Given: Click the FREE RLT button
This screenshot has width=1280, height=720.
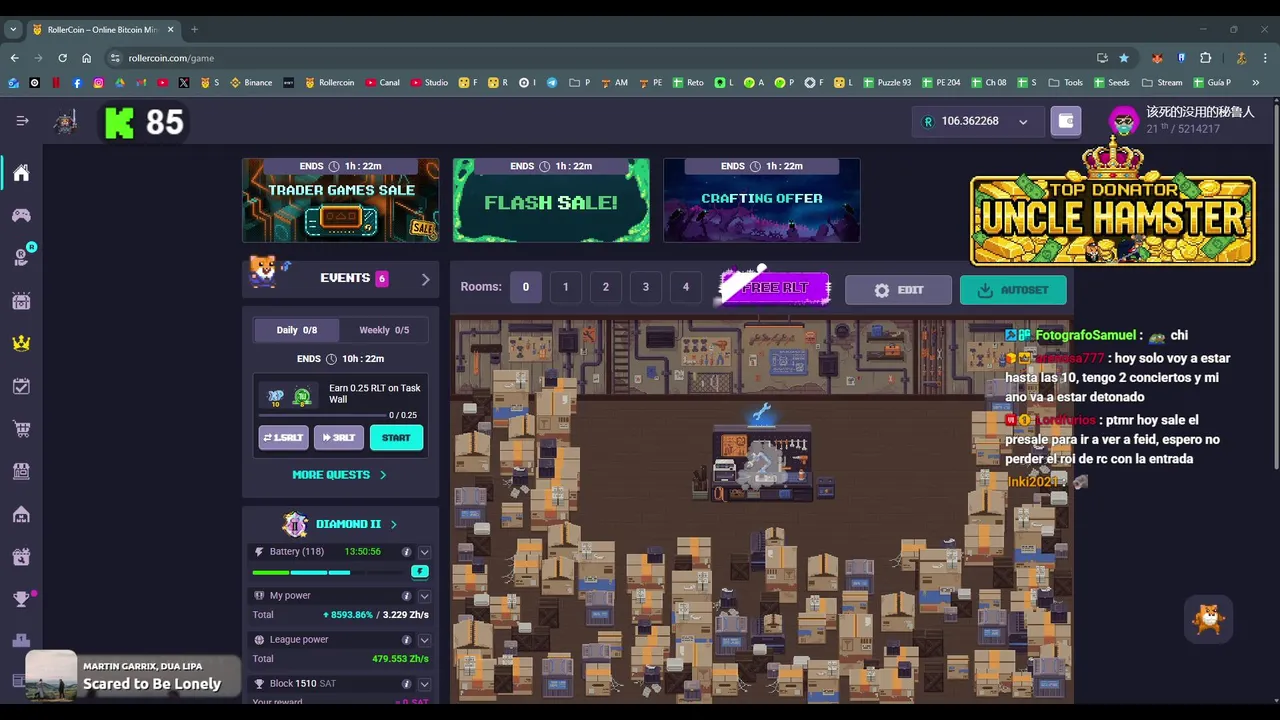Looking at the screenshot, I should 775,288.
